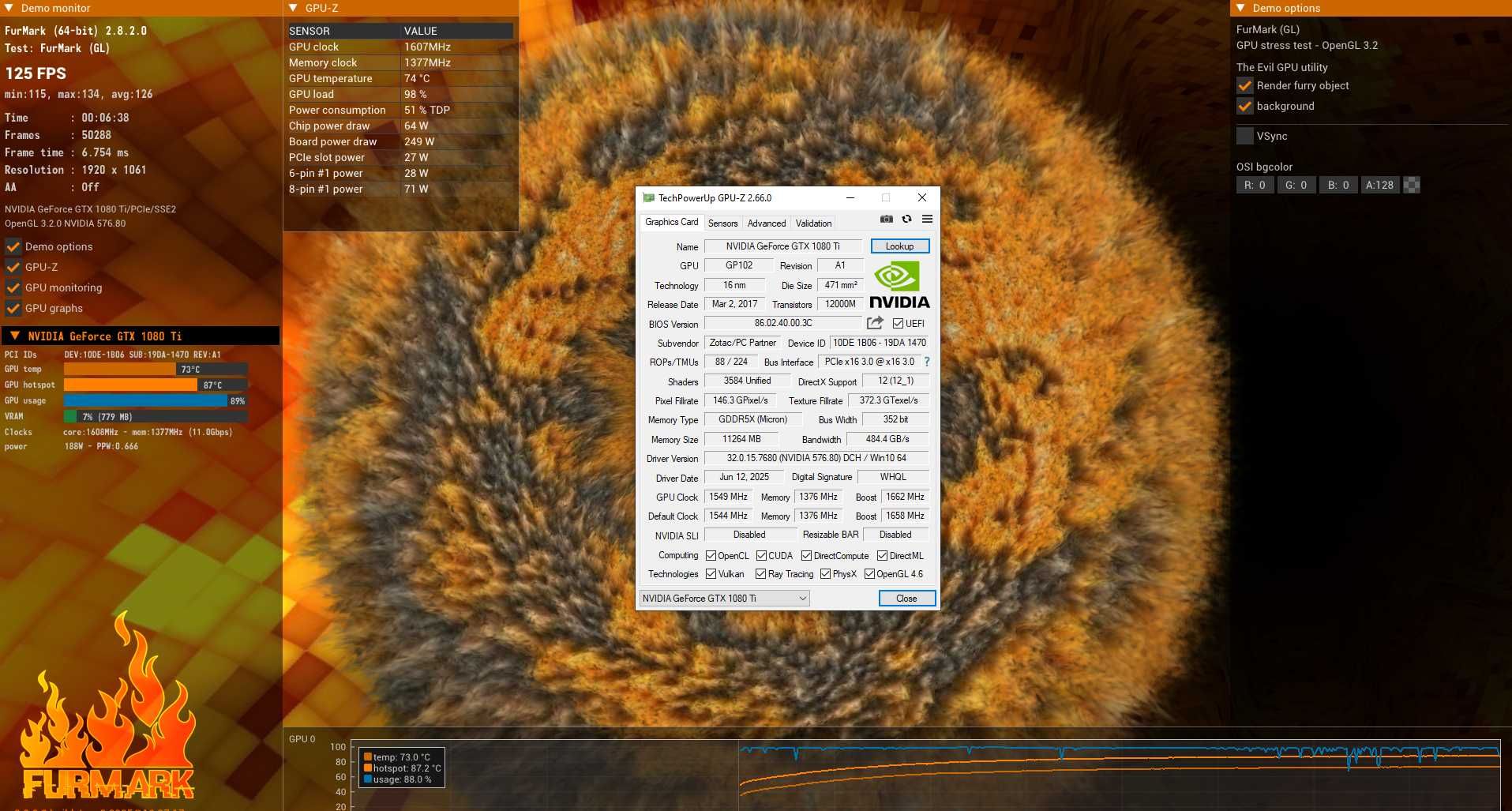Click the GPU hotspot 87°C bar
This screenshot has height=811, width=1512.
click(156, 385)
